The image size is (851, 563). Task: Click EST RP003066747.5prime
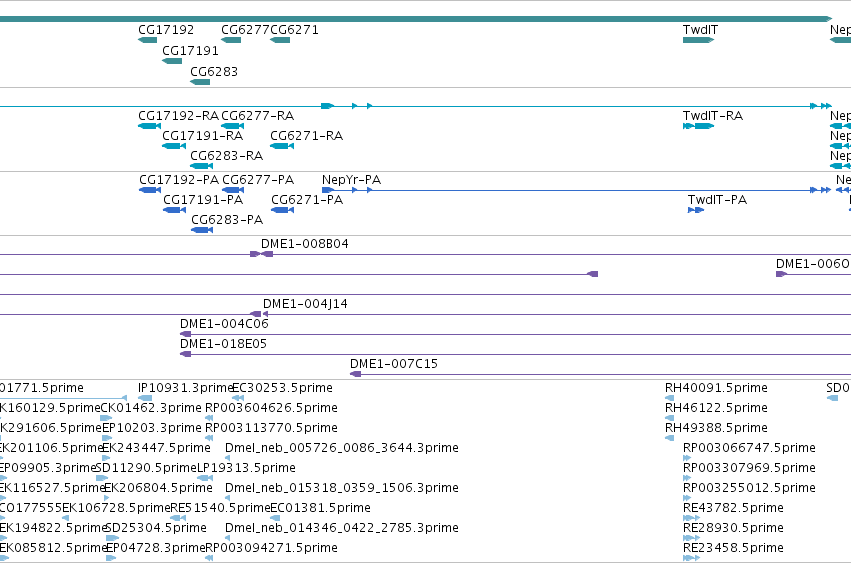coord(749,448)
